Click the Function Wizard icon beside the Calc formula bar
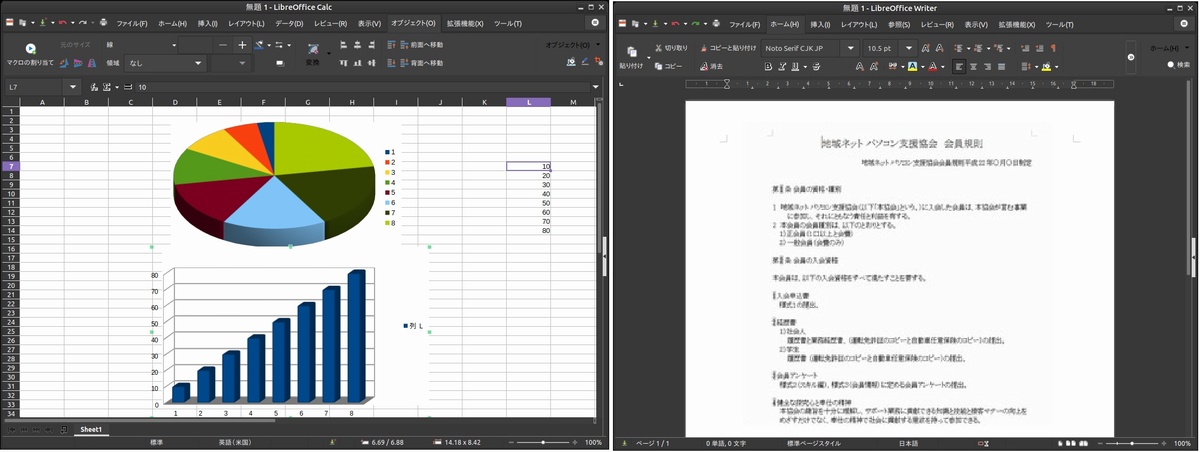 [95, 87]
